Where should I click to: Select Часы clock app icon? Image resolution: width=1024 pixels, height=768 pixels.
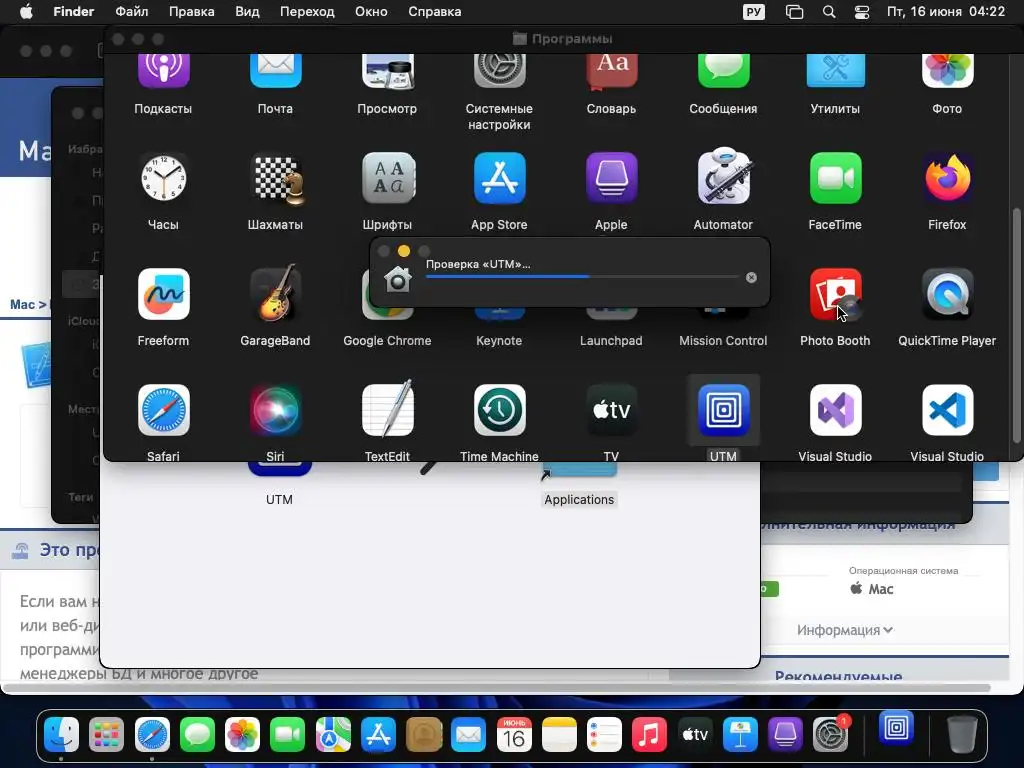click(163, 178)
